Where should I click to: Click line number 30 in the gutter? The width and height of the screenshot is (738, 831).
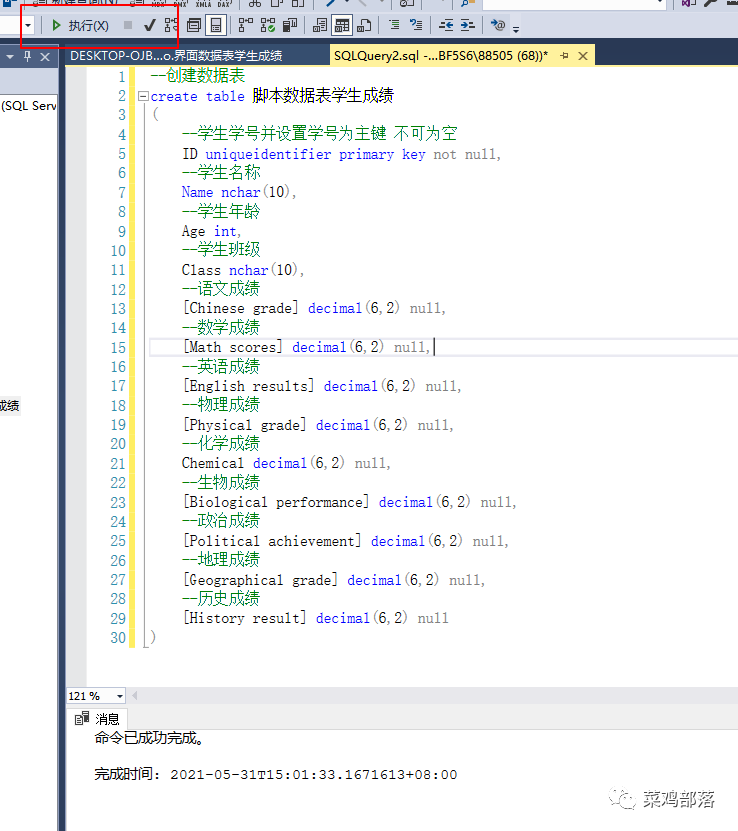pos(118,638)
